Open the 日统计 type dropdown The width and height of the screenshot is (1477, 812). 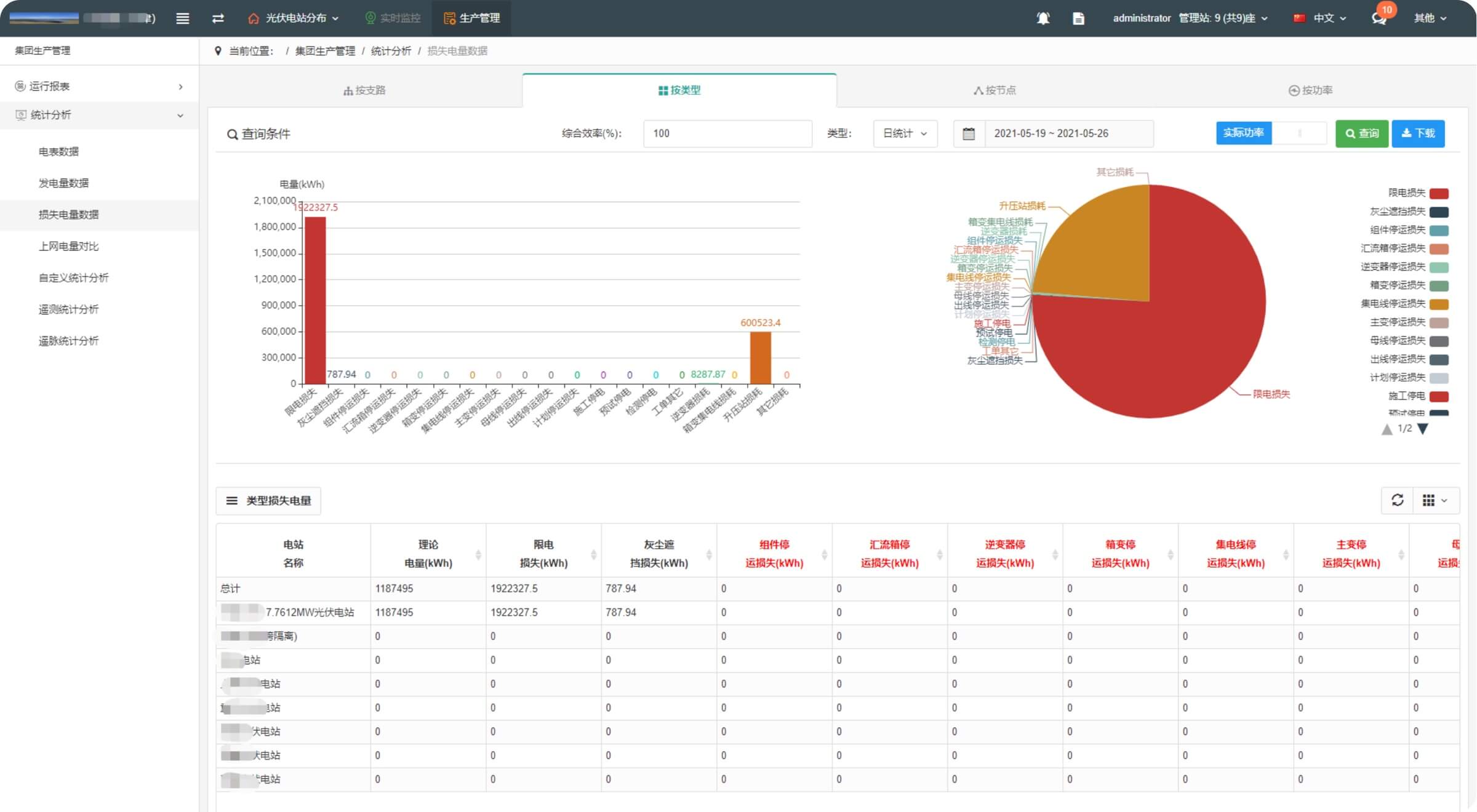[x=905, y=133]
